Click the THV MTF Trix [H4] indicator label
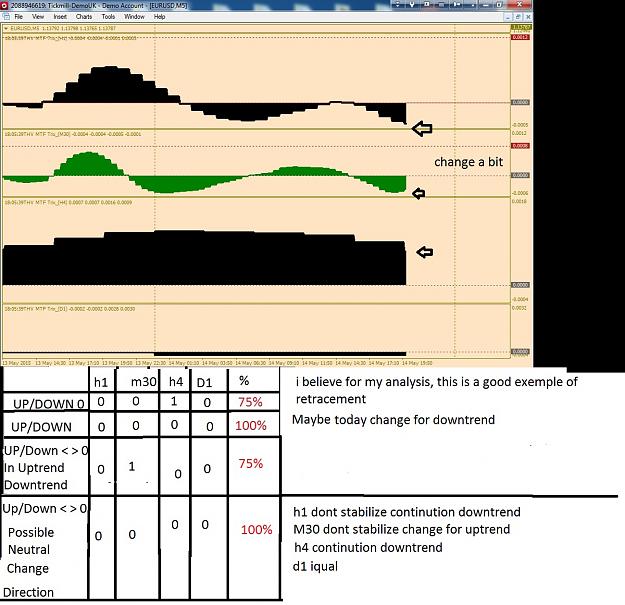Screen dimensions: 625x605 [68, 202]
